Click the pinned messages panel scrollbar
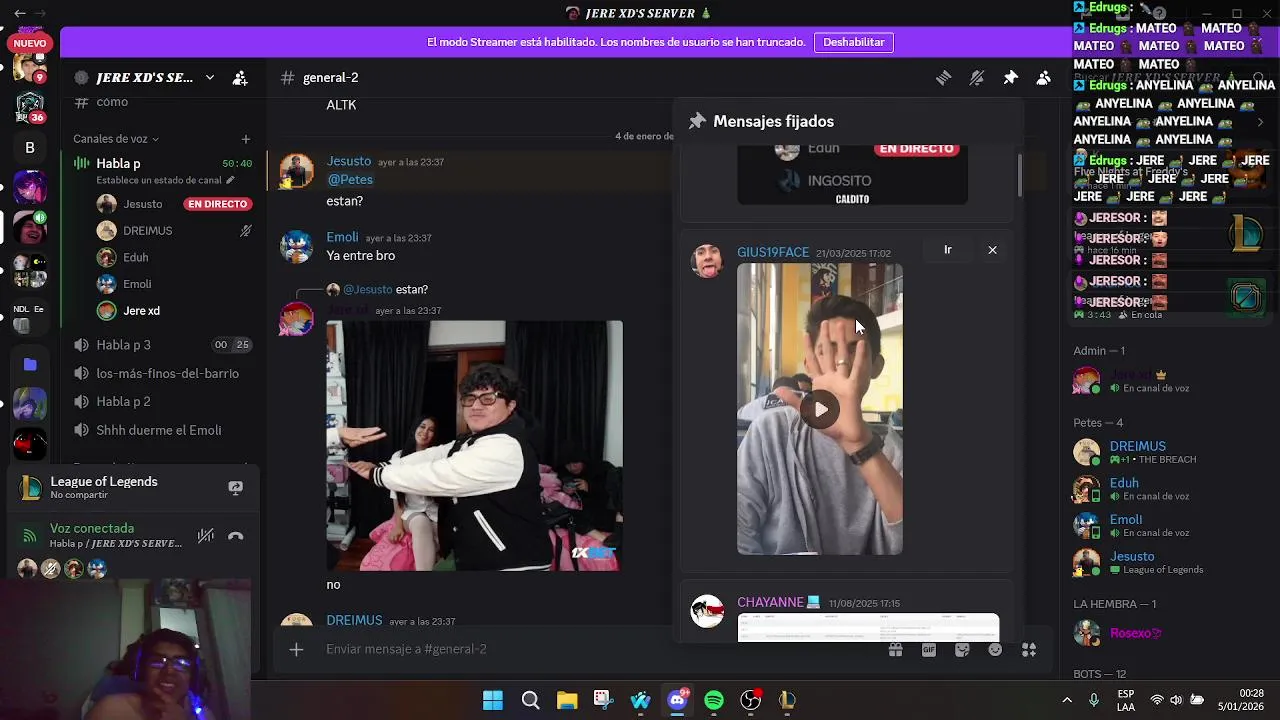 tap(1019, 175)
